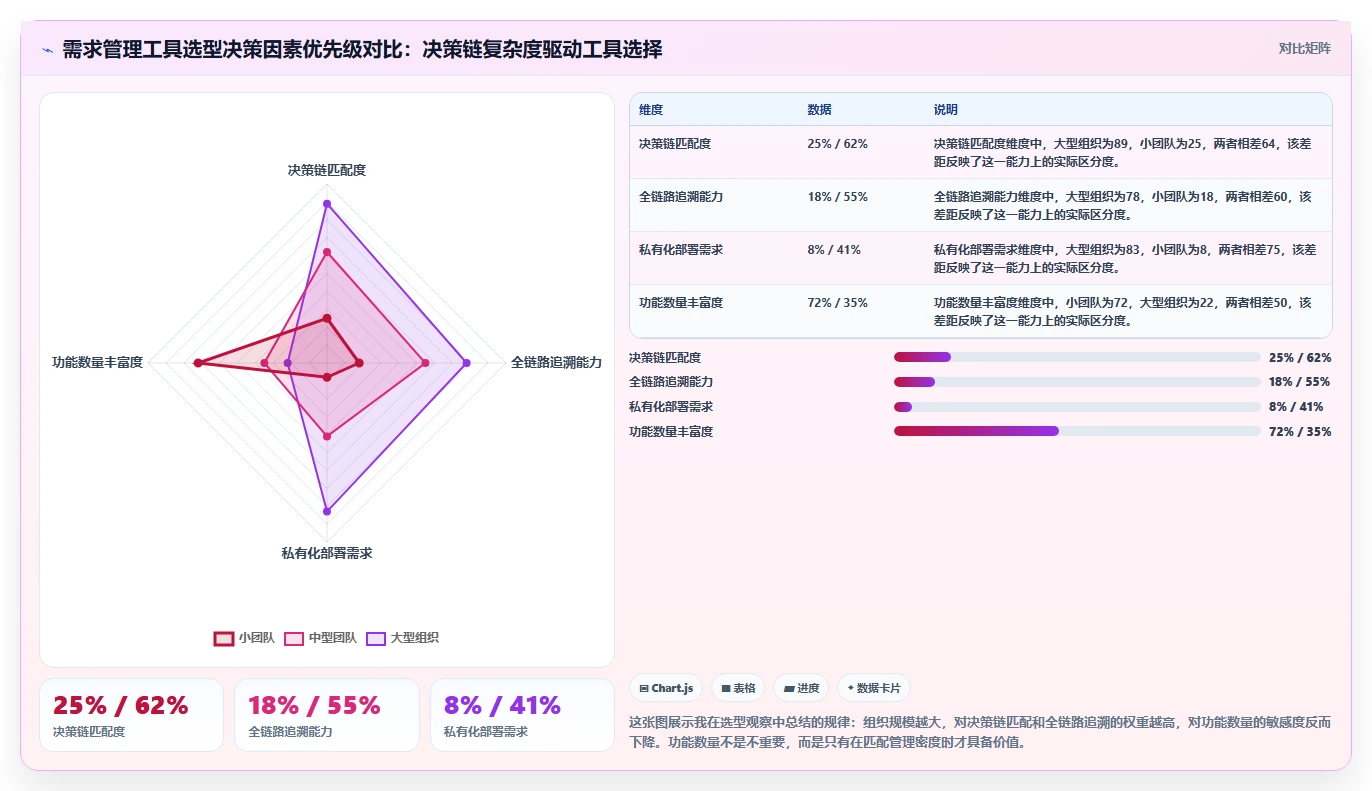Click the radar chart 功能数量丰富度 axis label

point(98,363)
